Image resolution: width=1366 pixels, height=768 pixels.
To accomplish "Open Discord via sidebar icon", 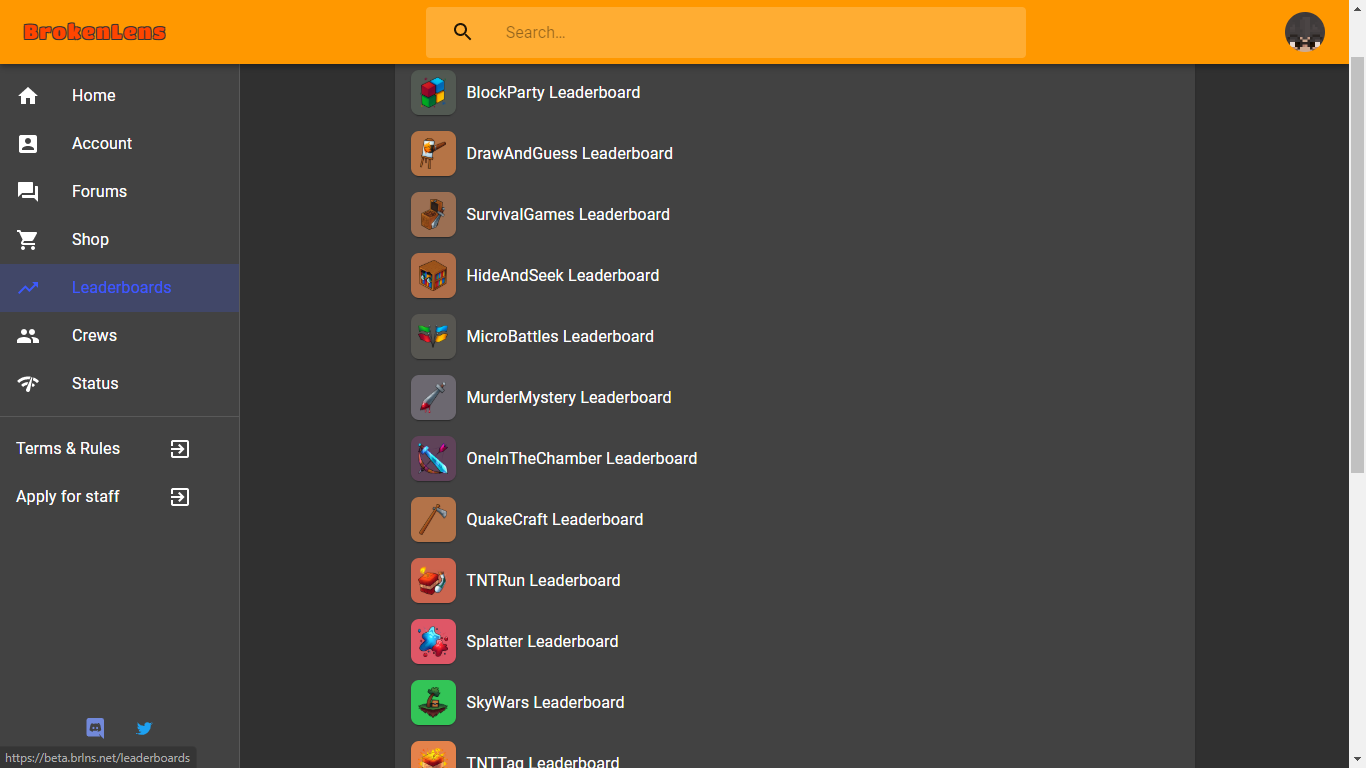I will [95, 728].
